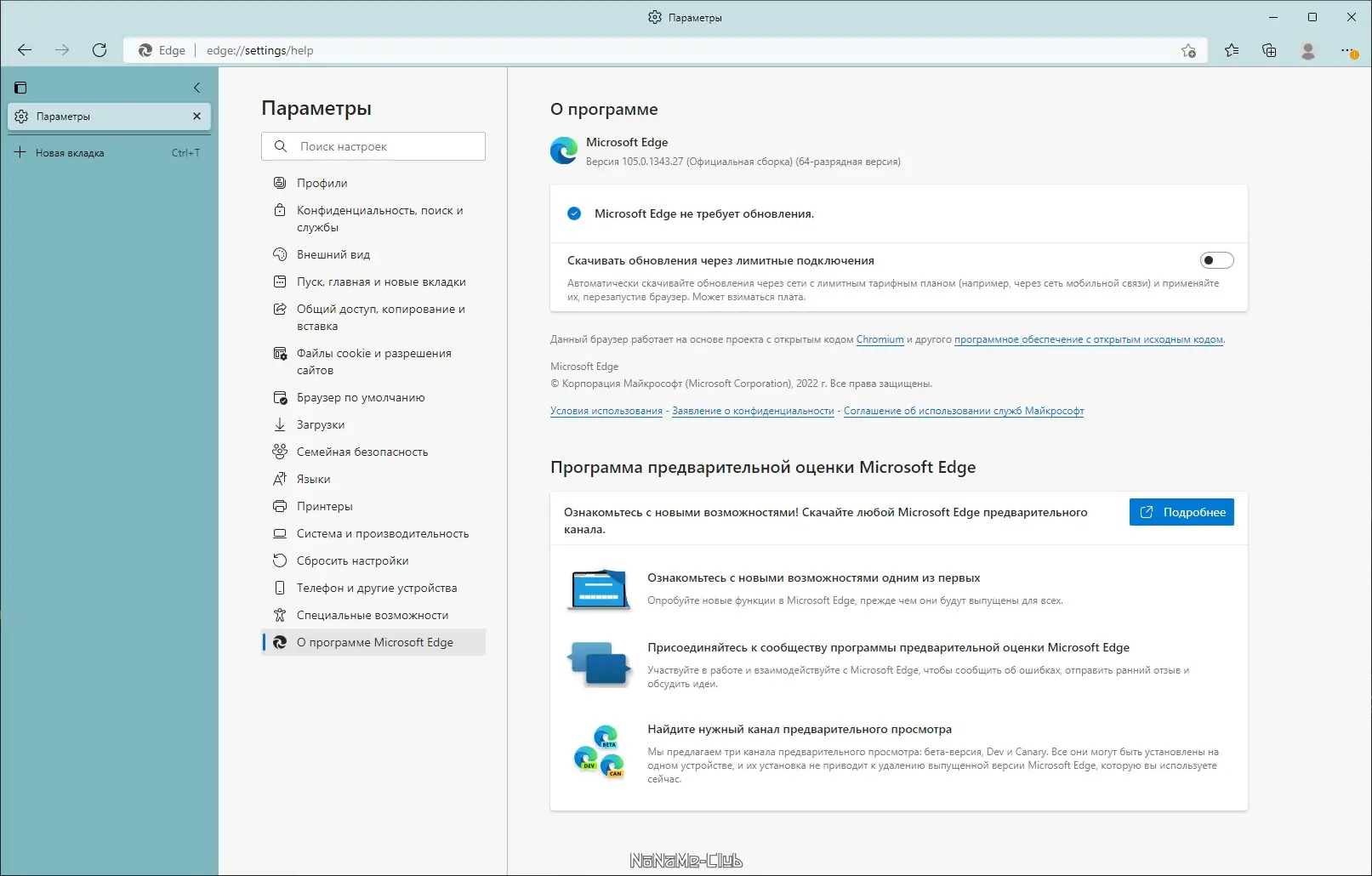
Task: Open the Chromium project link
Action: [880, 339]
